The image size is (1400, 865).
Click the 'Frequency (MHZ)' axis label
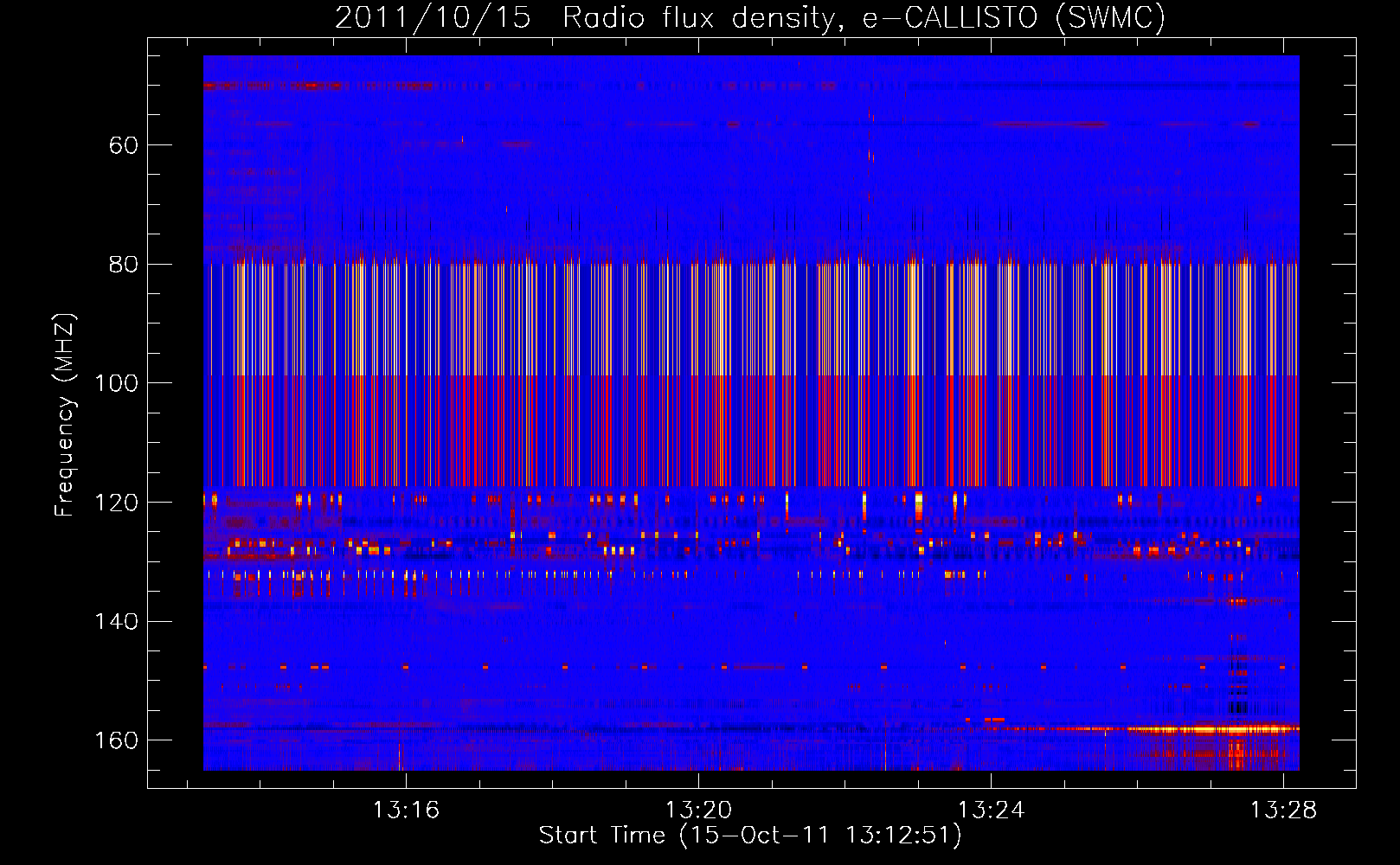coord(65,415)
